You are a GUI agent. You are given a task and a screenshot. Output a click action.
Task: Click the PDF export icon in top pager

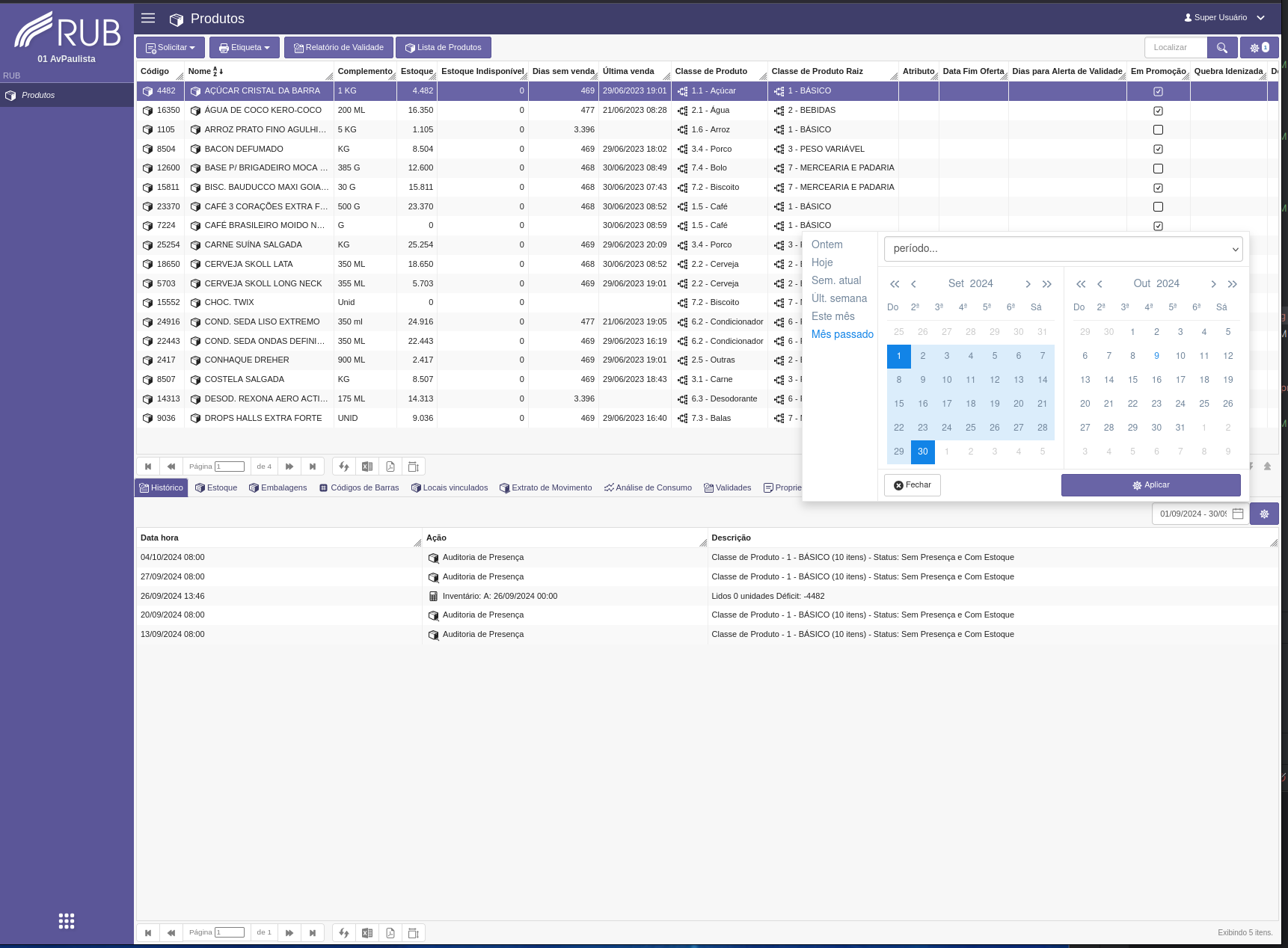pos(390,467)
